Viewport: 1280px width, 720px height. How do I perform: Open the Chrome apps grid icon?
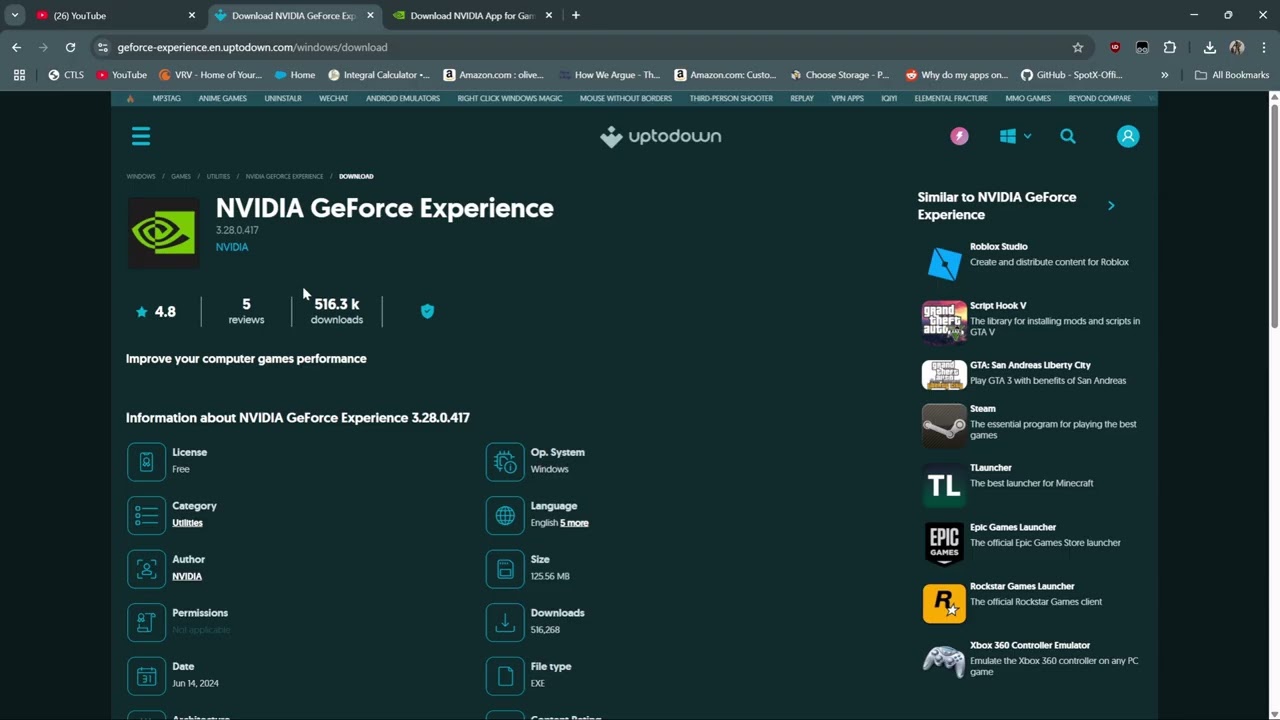19,75
